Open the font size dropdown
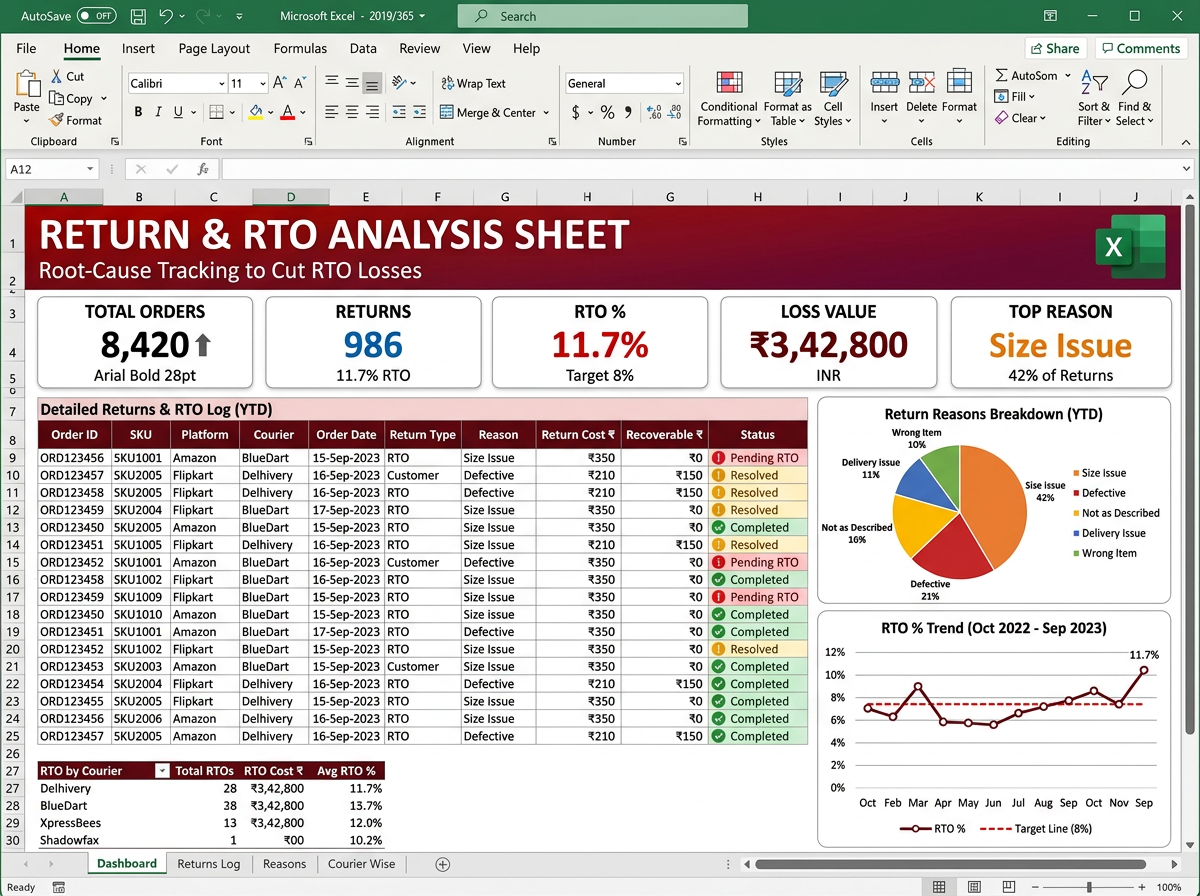The width and height of the screenshot is (1200, 896). pos(263,84)
